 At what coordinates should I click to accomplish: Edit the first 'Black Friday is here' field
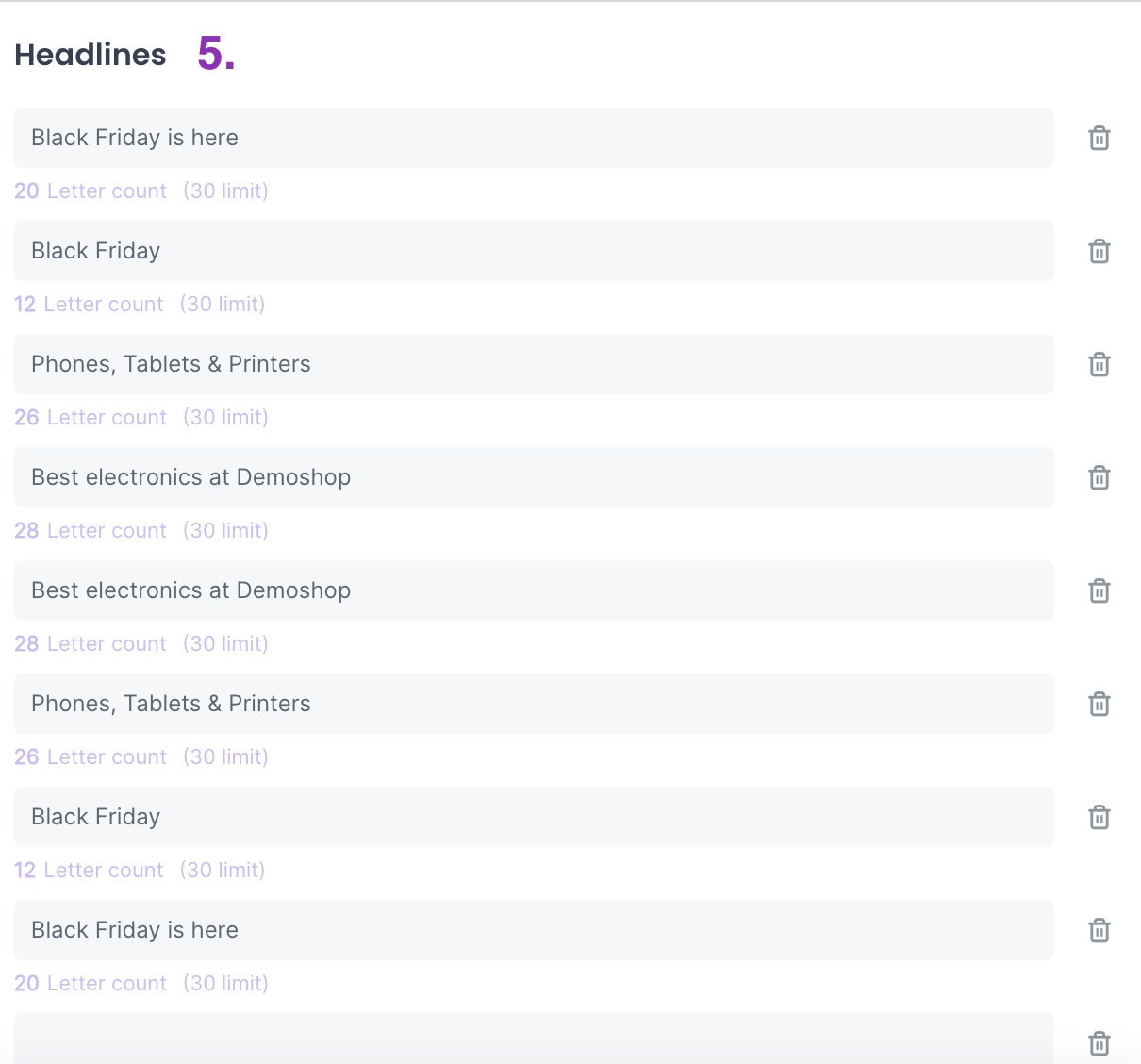[533, 138]
